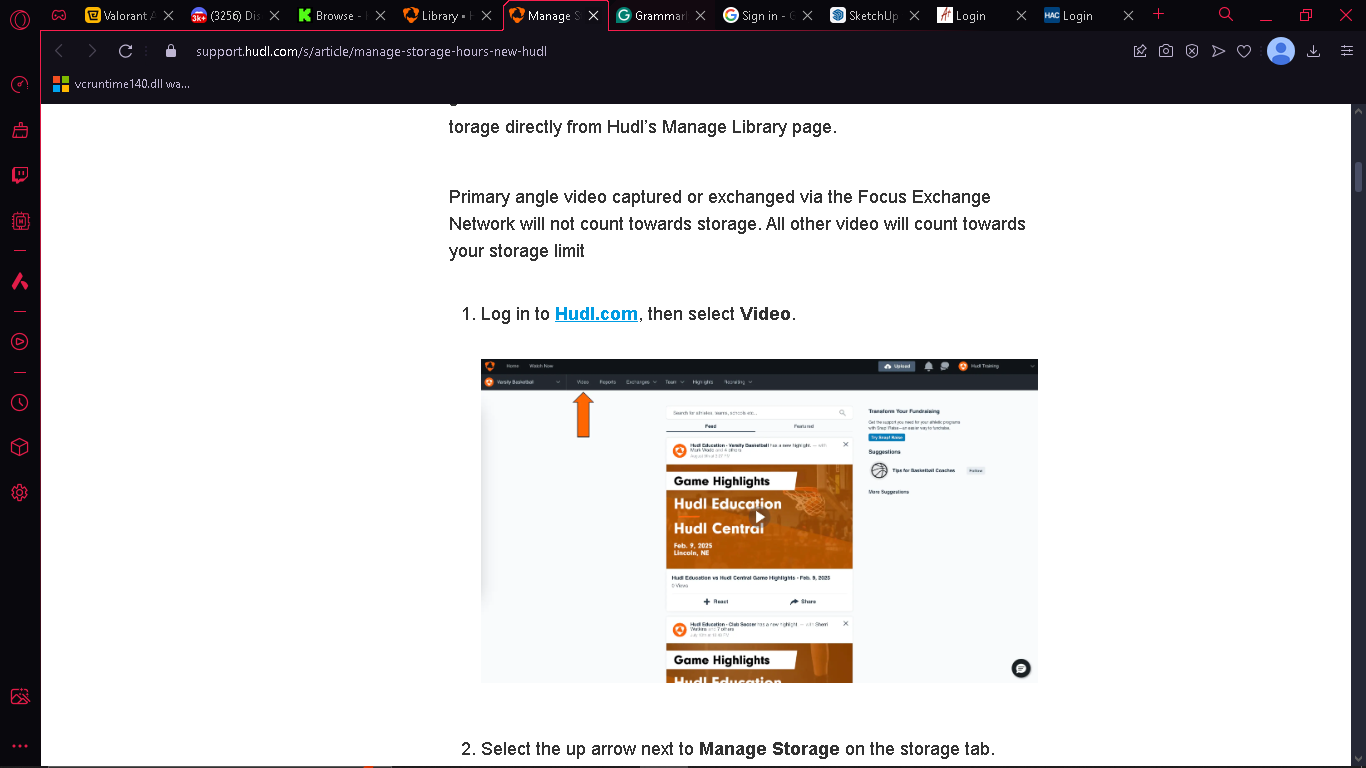This screenshot has width=1366, height=768.
Task: Click the page vertical scrollbar thumb
Action: [x=1358, y=176]
